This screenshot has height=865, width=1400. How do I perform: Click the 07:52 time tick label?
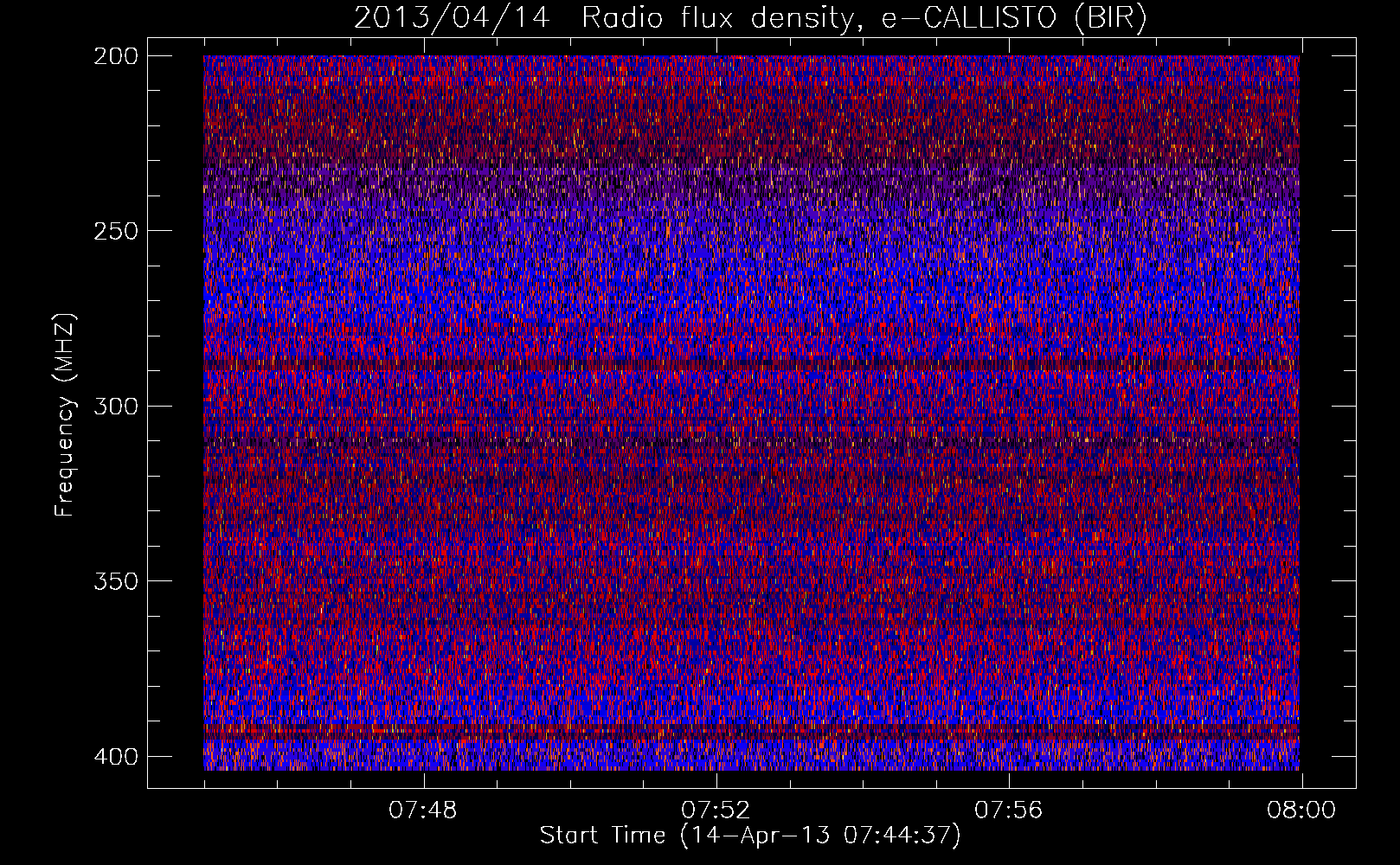pos(716,811)
